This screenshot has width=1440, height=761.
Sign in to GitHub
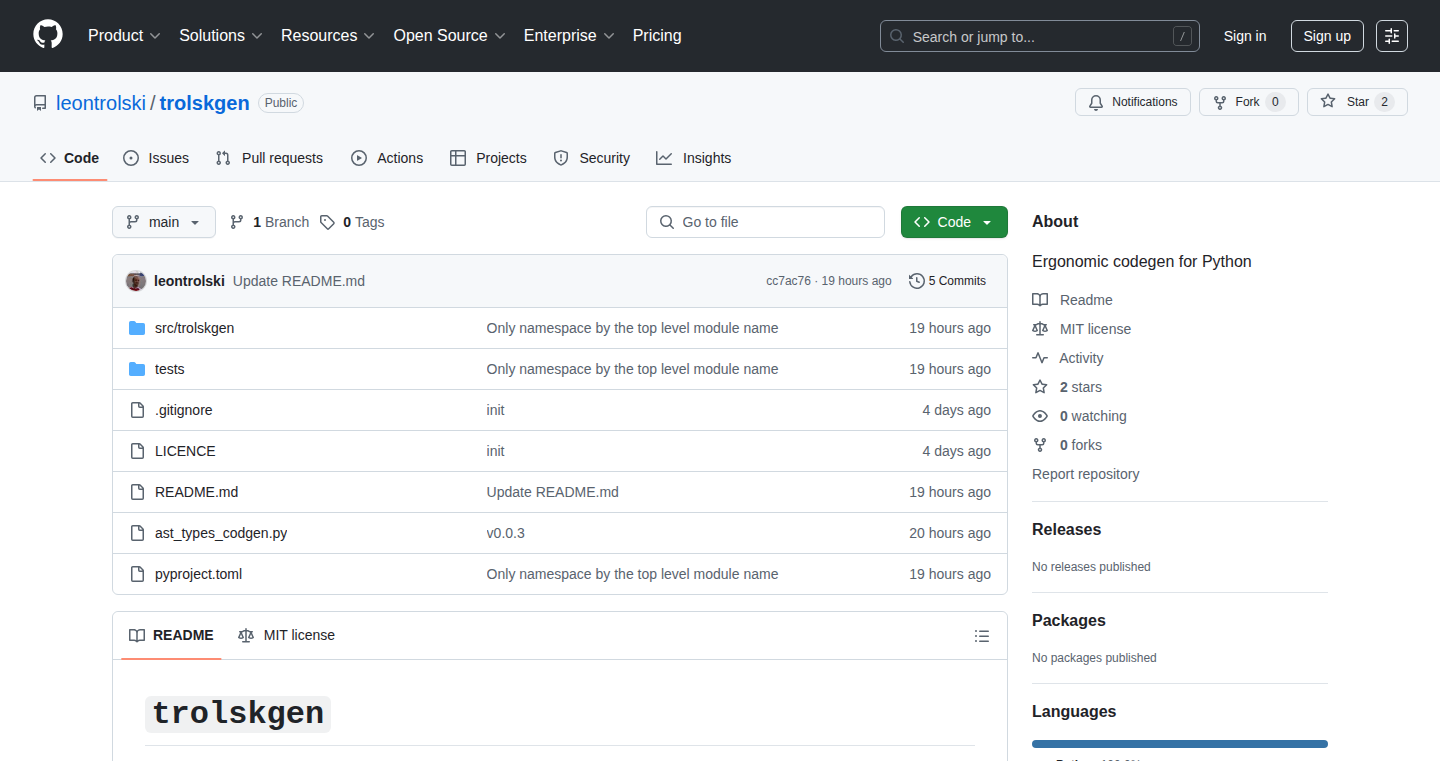click(1245, 36)
